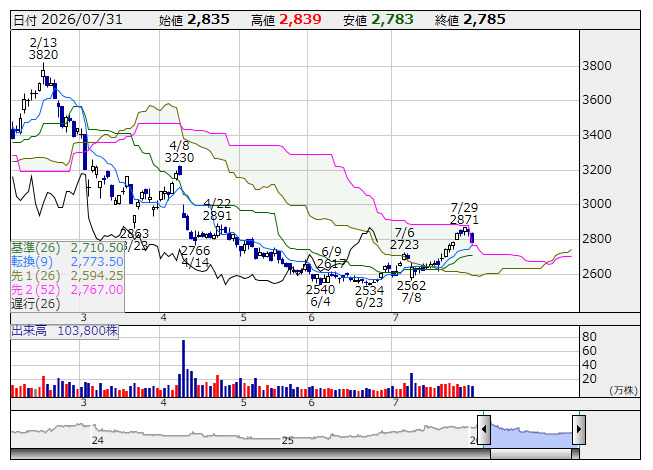The width and height of the screenshot is (653, 470).
Task: Click the 40 volume axis label
Action: pos(589,365)
